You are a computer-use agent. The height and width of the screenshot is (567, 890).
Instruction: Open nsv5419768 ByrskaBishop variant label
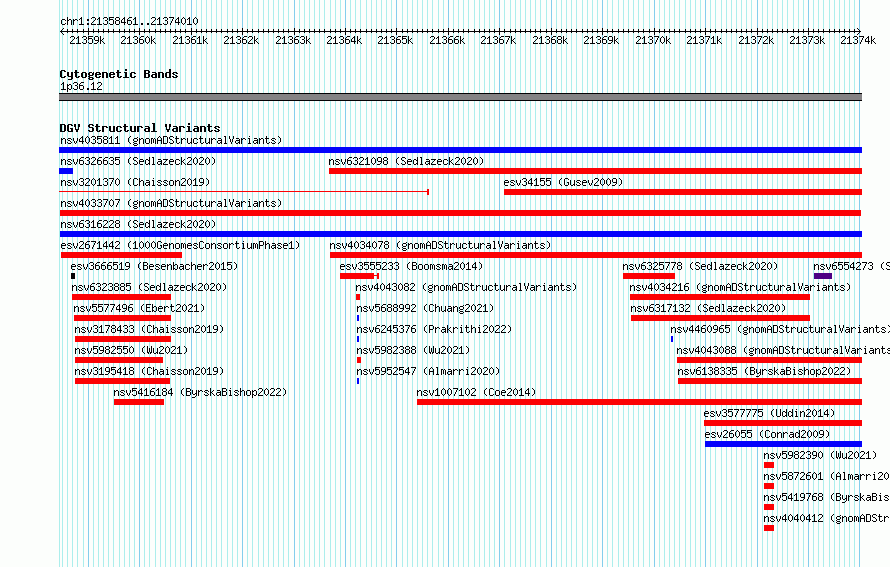[x=826, y=497]
